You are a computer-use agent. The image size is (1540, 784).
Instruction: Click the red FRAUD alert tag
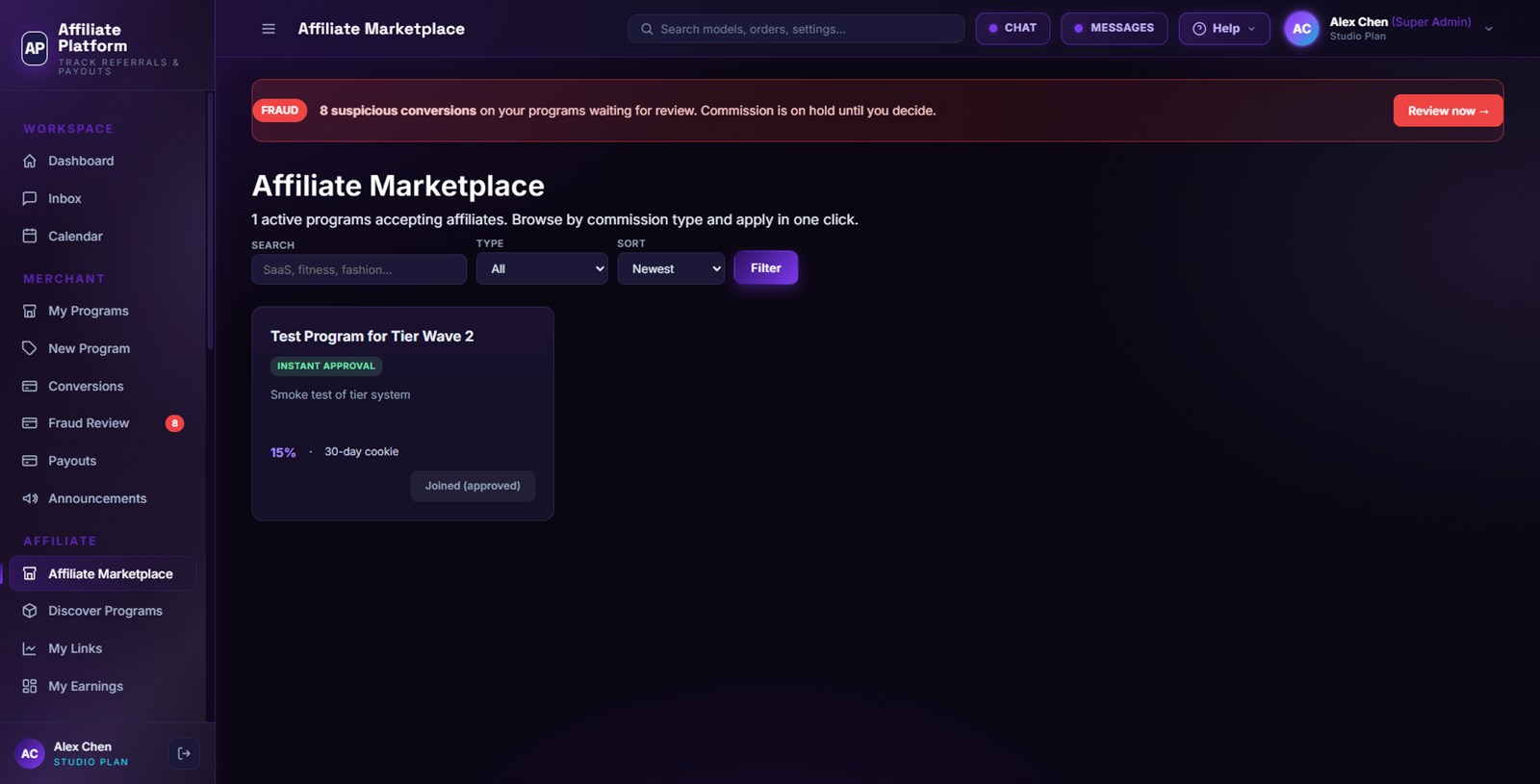tap(280, 111)
